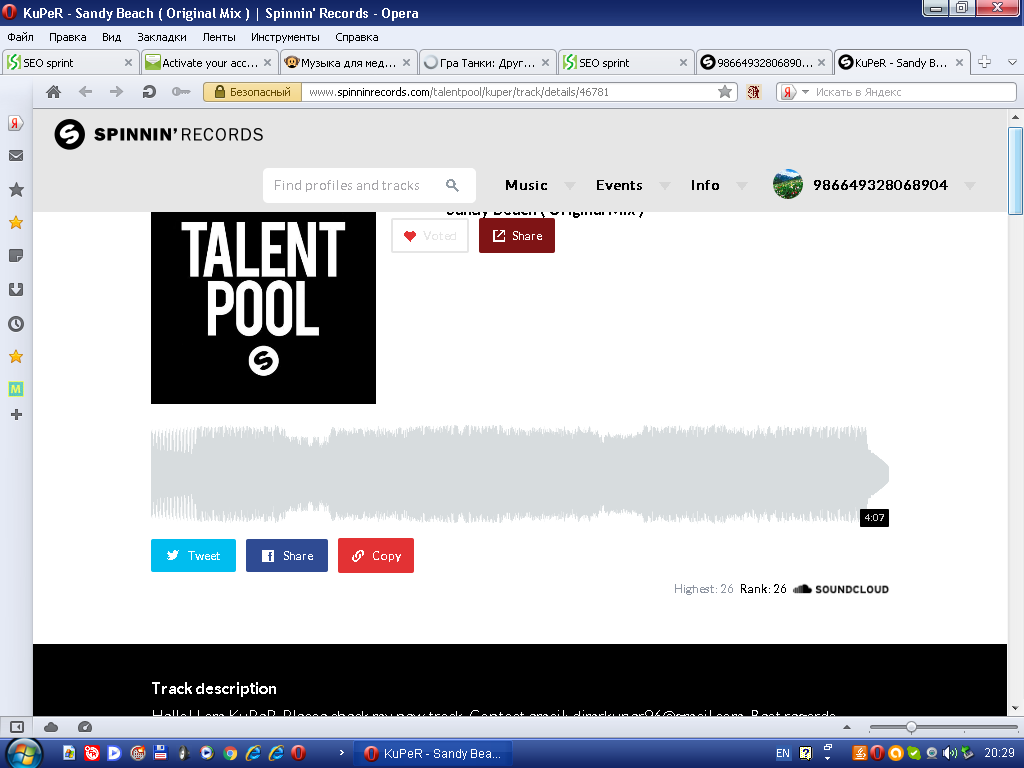
Task: Expand the account dropdown arrow
Action: (970, 185)
